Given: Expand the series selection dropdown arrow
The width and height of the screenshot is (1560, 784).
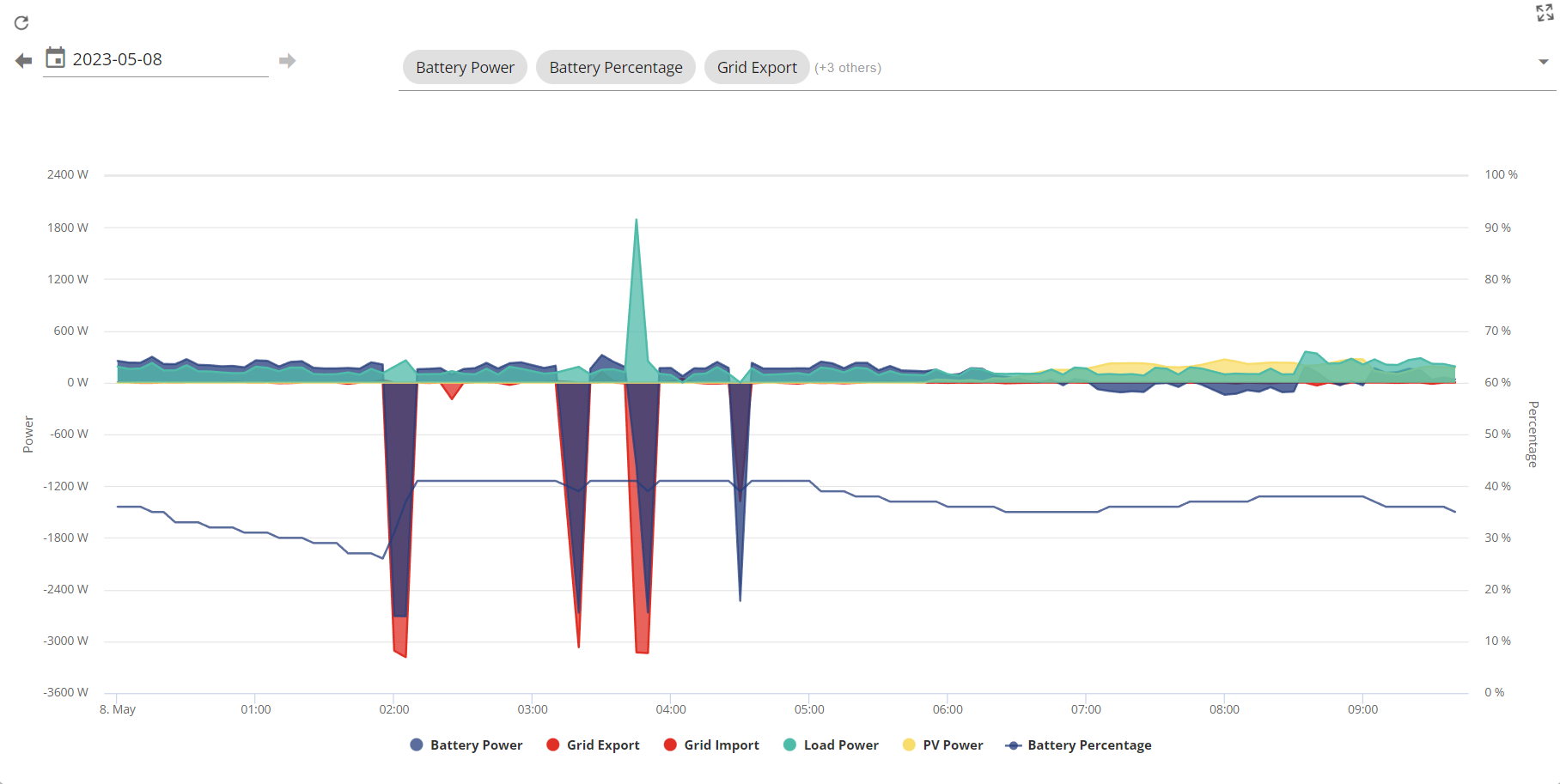Looking at the screenshot, I should 1544,62.
